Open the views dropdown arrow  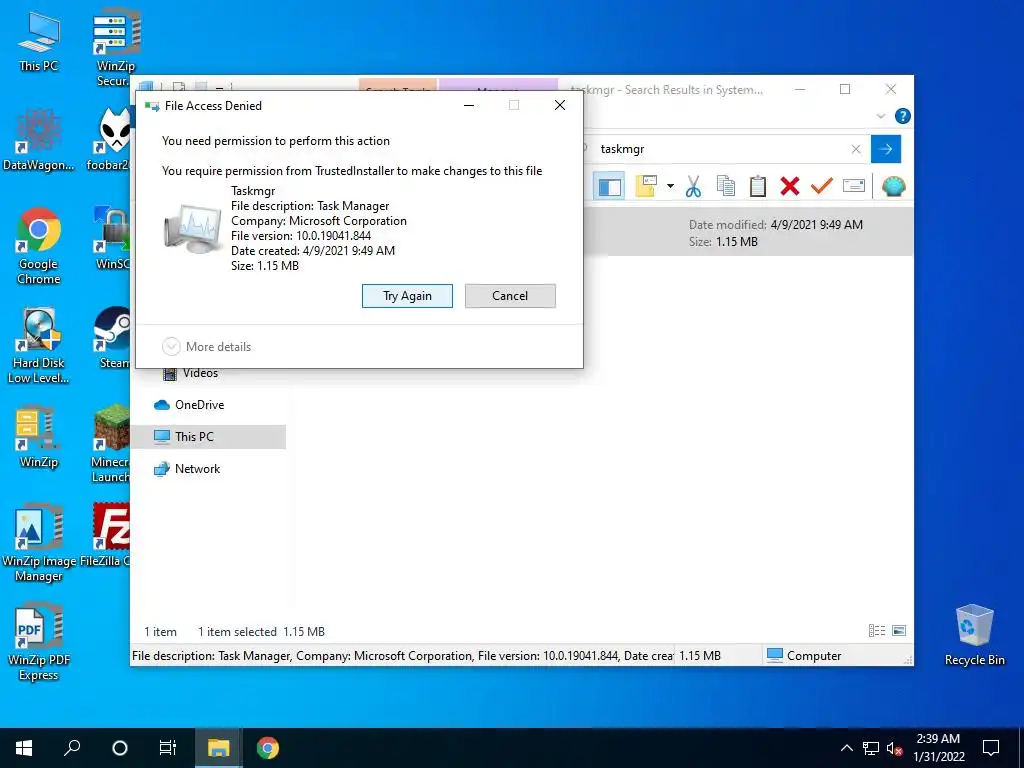670,186
